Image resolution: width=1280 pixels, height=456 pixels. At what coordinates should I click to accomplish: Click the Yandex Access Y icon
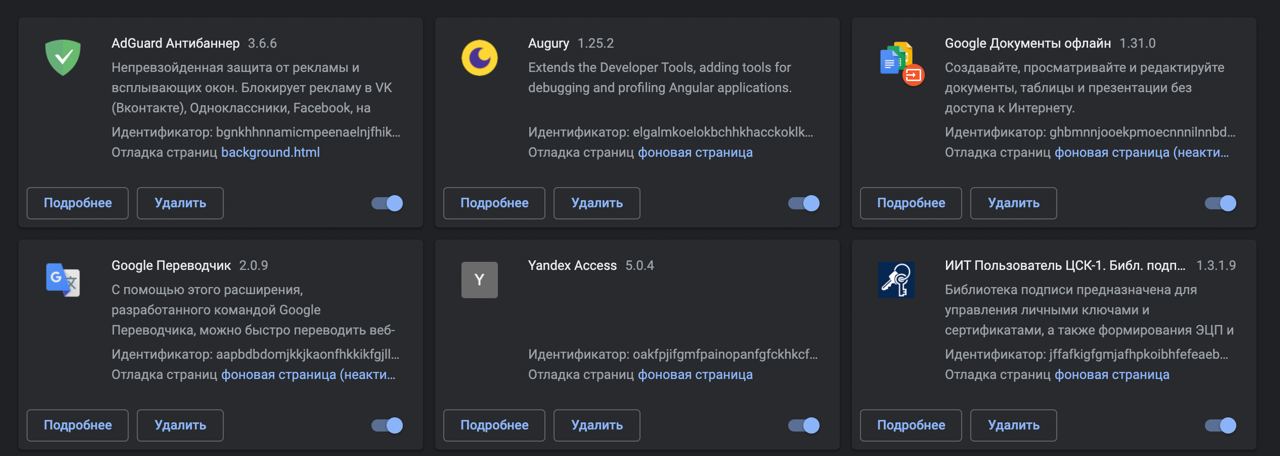[x=479, y=280]
